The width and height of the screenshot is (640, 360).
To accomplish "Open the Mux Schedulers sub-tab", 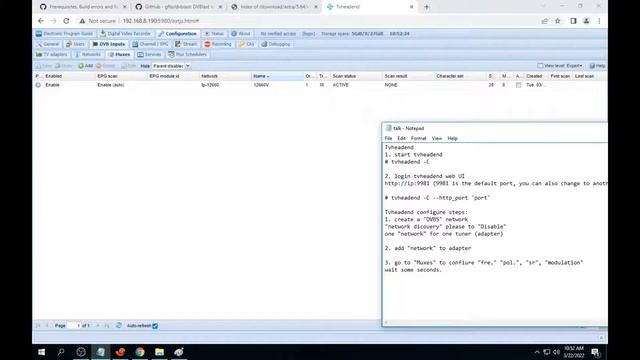I will 187,54.
